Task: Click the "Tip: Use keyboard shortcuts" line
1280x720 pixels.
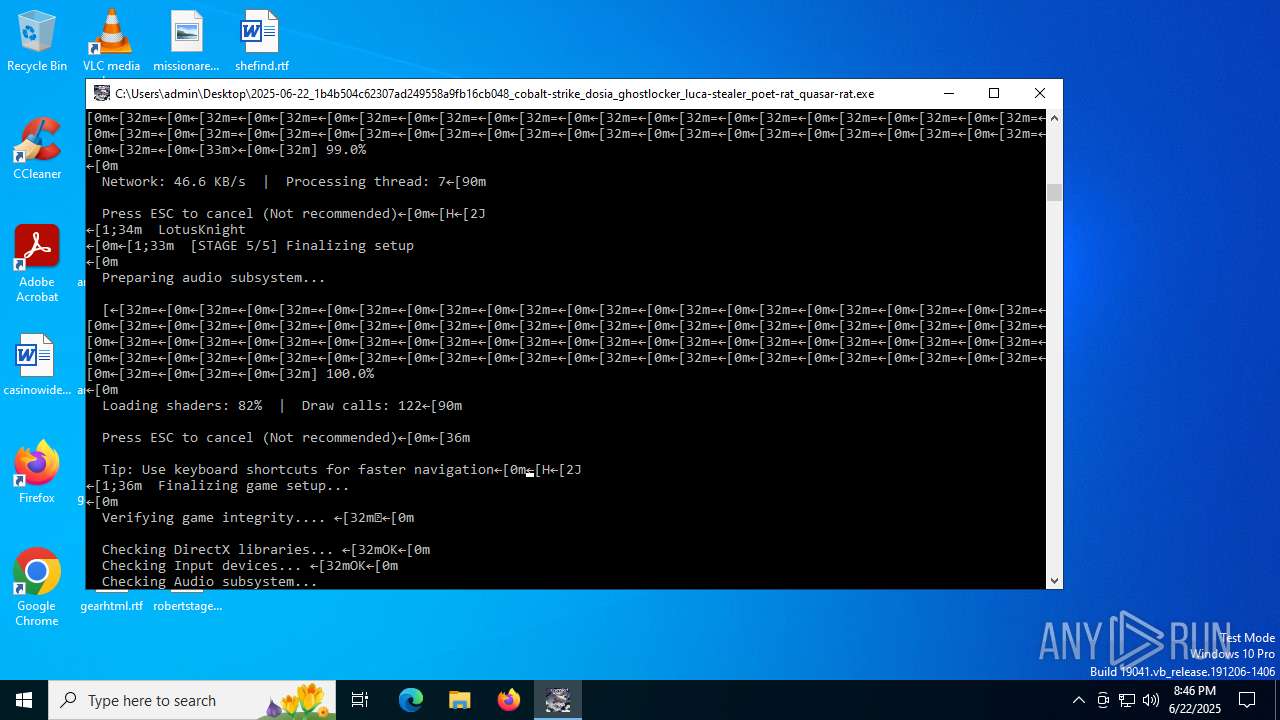Action: pos(298,470)
